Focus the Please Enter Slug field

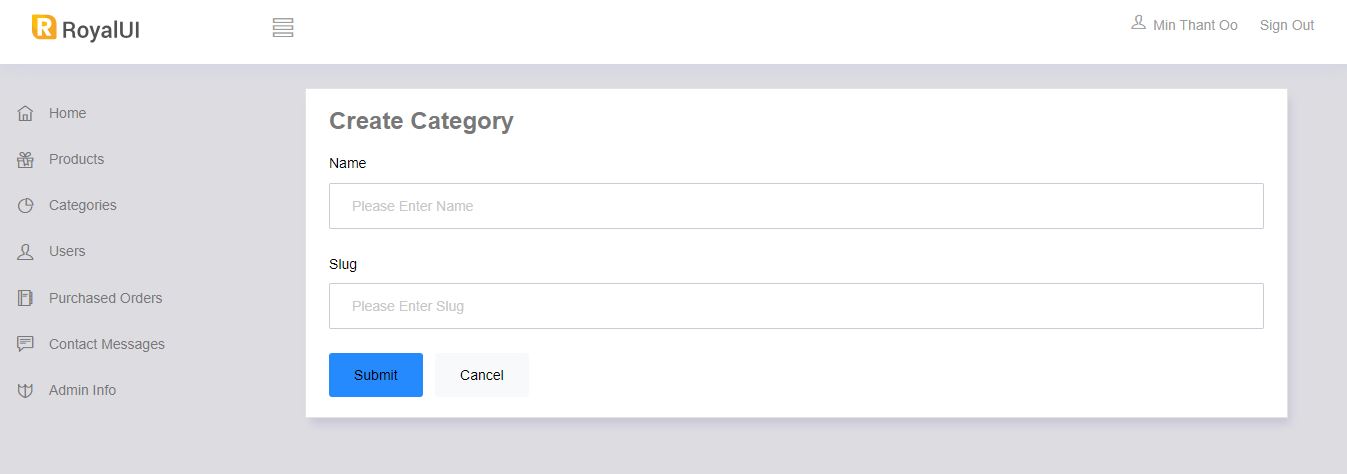[x=796, y=306]
